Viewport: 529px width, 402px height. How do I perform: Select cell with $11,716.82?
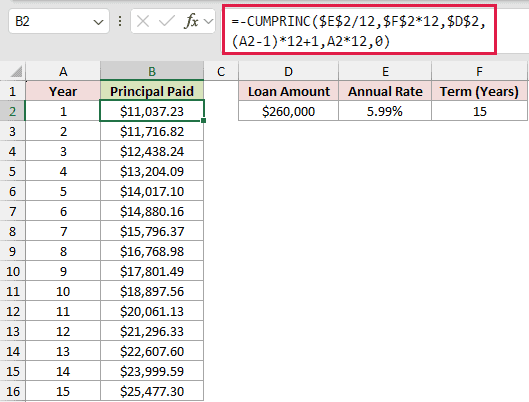(152, 131)
